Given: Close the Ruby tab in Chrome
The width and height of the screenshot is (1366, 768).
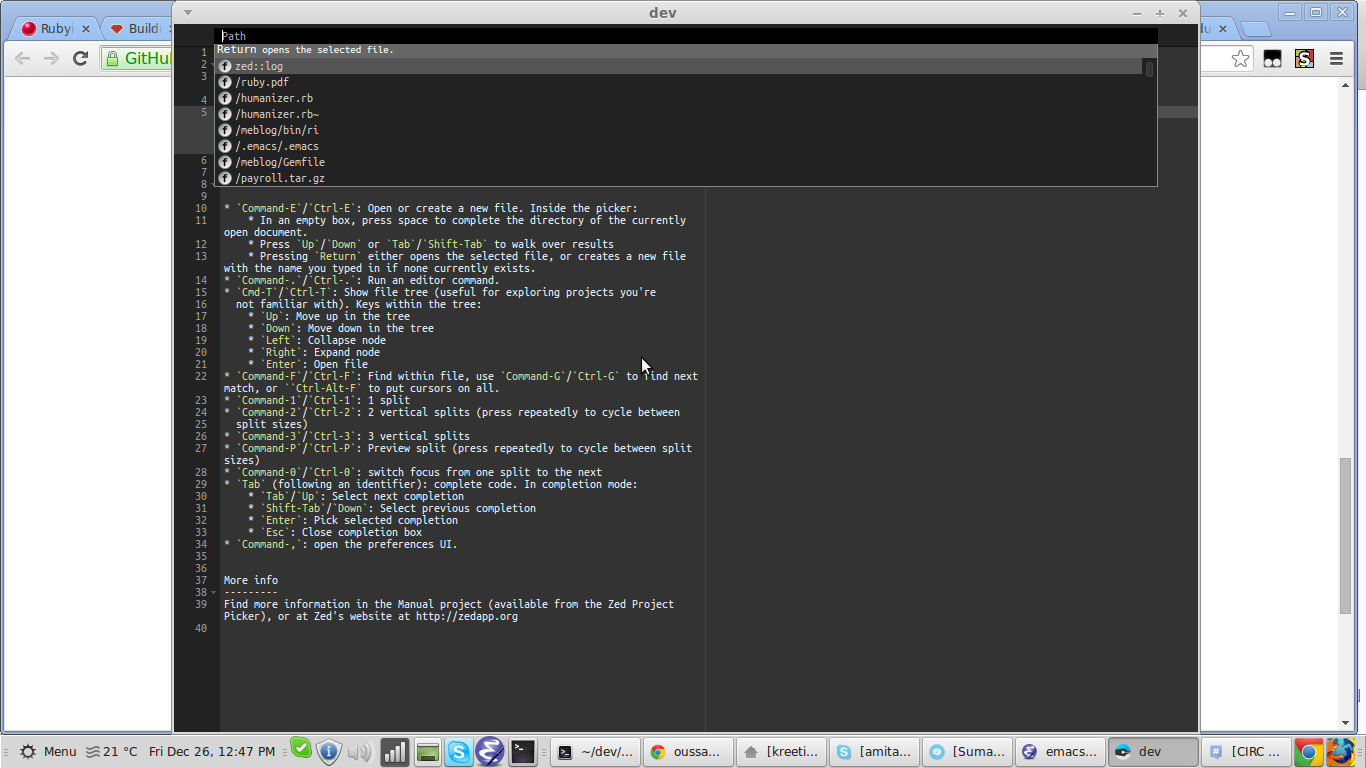Looking at the screenshot, I should (x=86, y=29).
